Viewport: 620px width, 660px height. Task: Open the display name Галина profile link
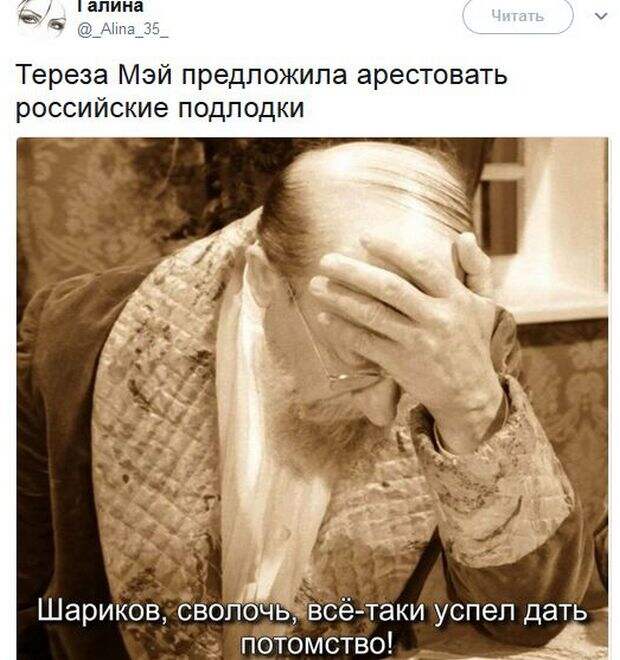click(x=111, y=6)
